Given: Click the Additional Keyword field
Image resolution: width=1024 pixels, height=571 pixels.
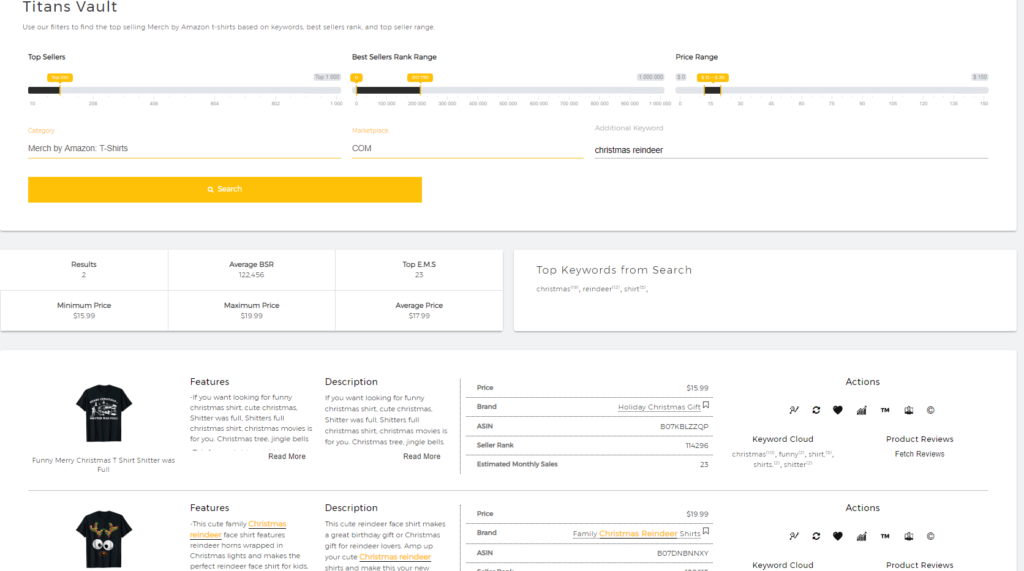Looking at the screenshot, I should point(791,150).
